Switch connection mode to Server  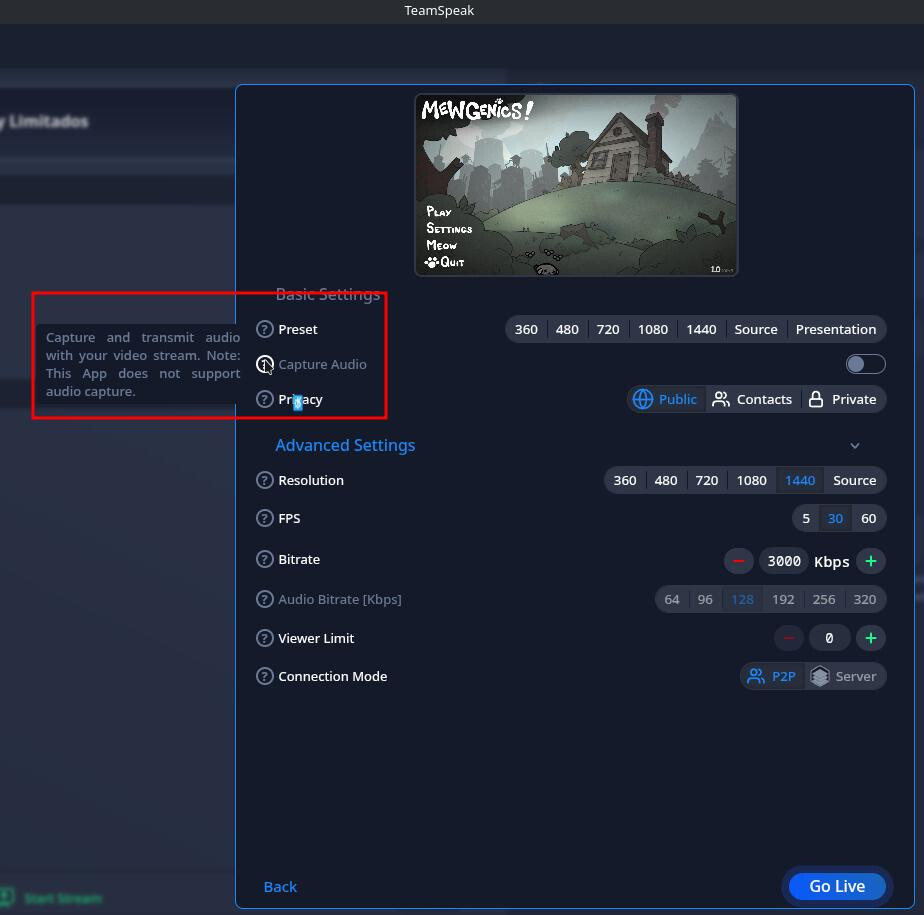tap(844, 676)
